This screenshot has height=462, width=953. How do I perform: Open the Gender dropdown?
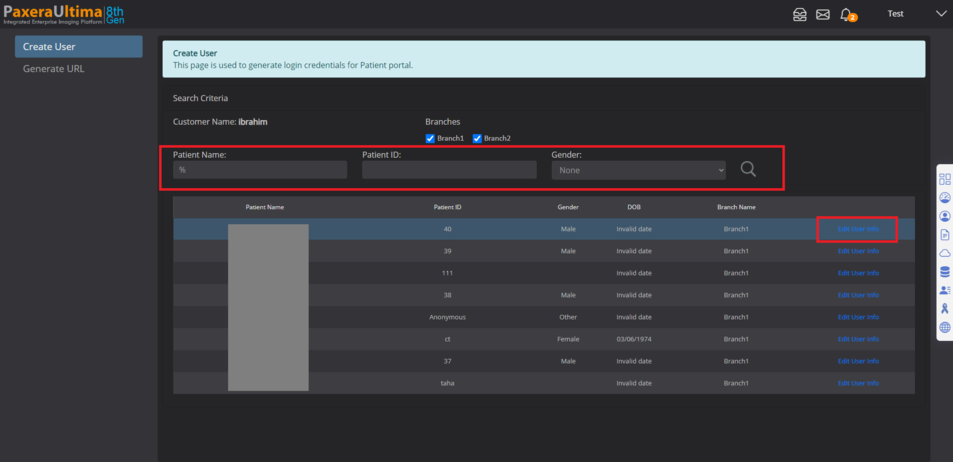pos(638,170)
